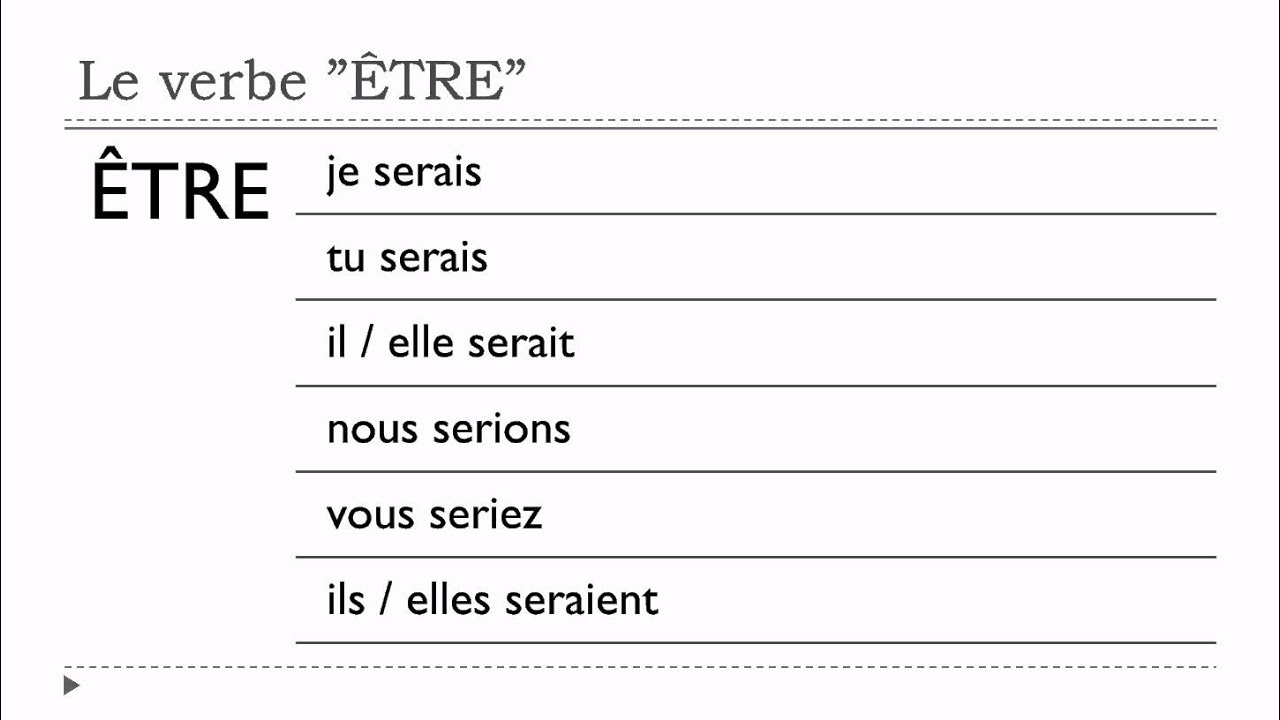This screenshot has width=1280, height=720.
Task: Select the verb form "serions"
Action: 502,429
